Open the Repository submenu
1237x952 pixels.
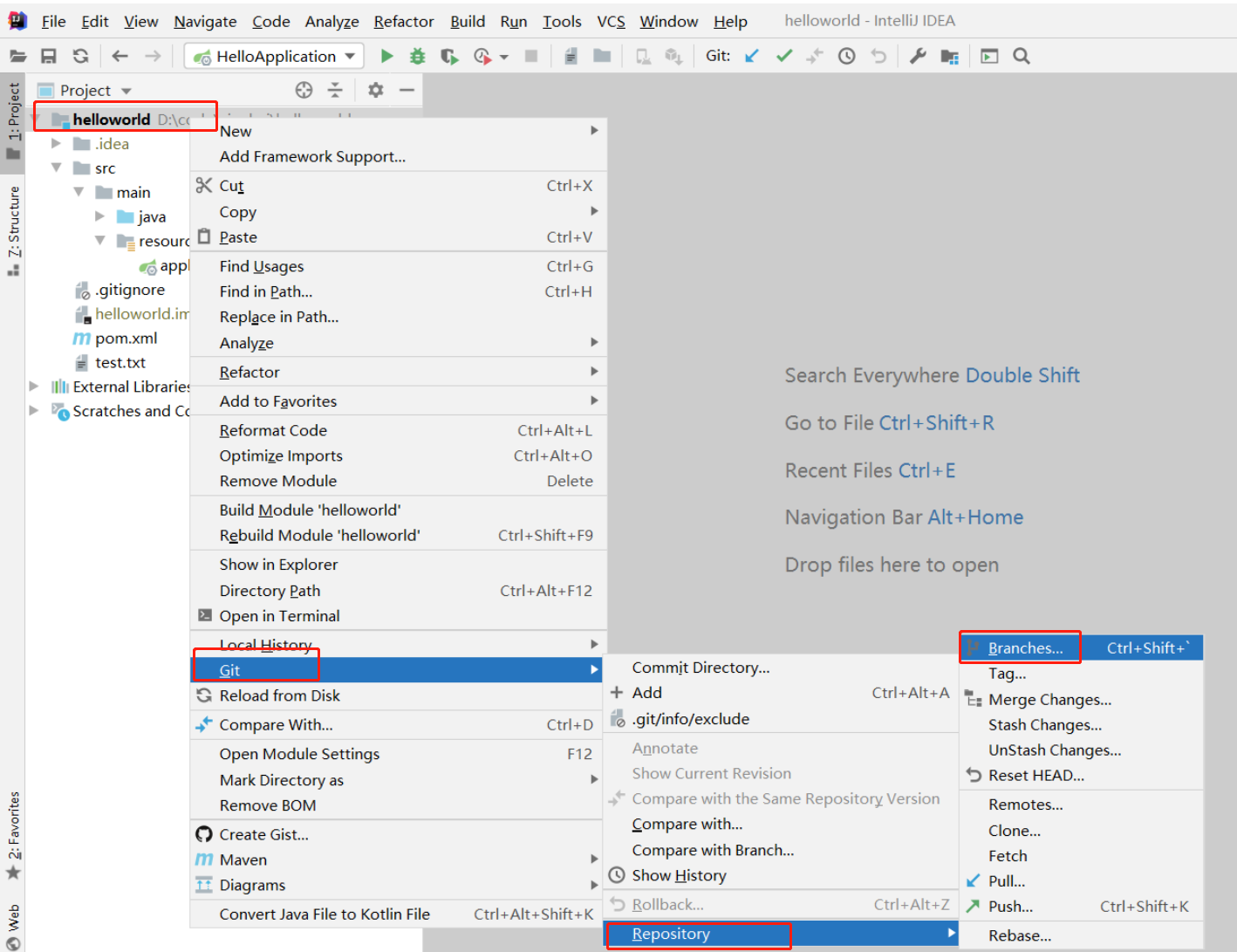pos(781,934)
